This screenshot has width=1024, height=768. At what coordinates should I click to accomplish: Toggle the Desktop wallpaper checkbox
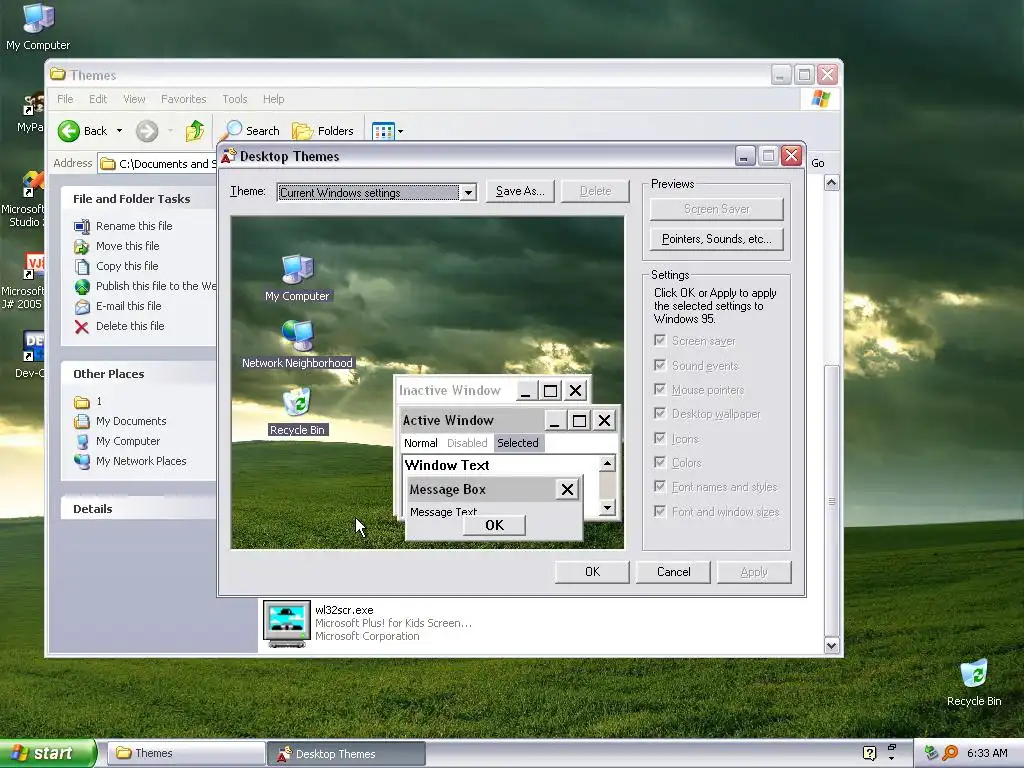pos(660,413)
